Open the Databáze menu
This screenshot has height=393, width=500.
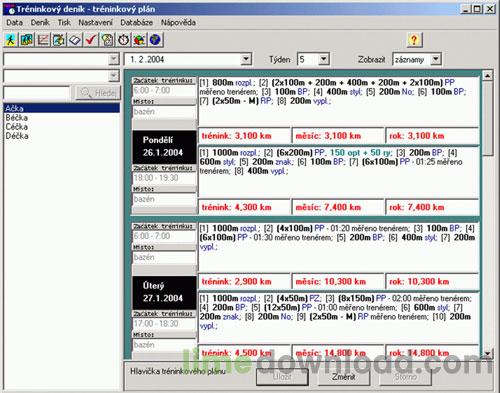point(136,23)
